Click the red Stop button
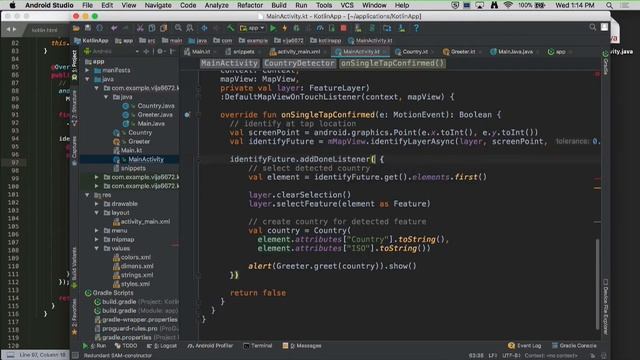Viewport: 640px width, 360px height. tap(344, 28)
